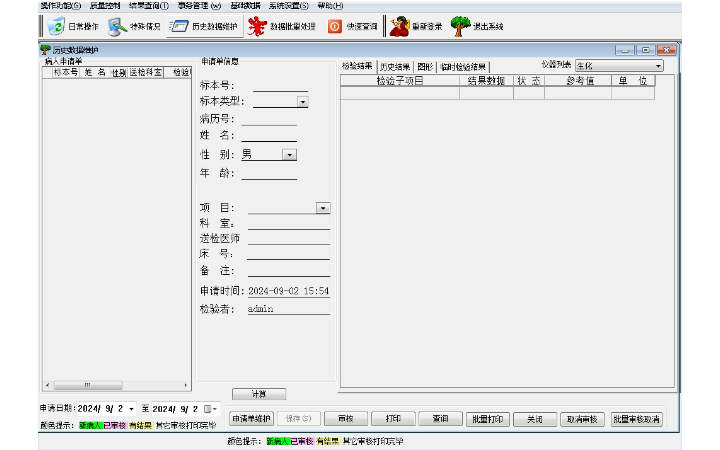Click the patient list scroll right arrow
Viewport: 720px width, 450px height.
[x=186, y=385]
